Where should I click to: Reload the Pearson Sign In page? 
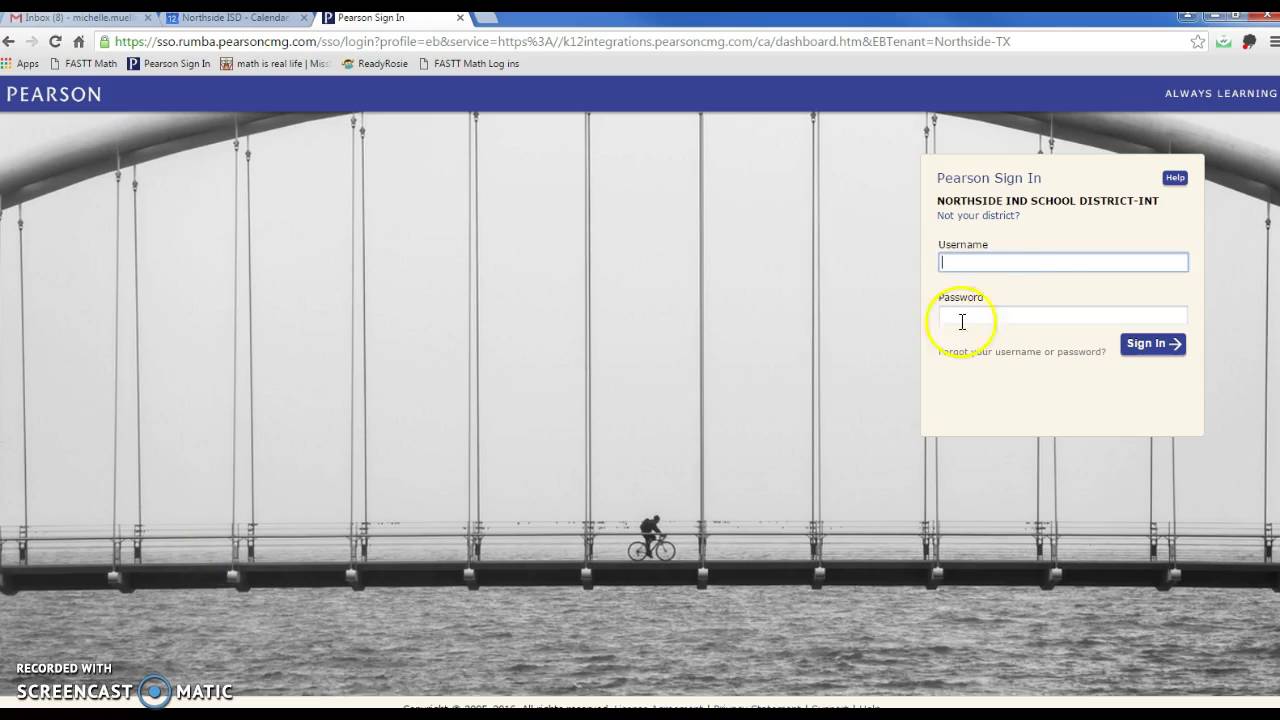point(55,41)
